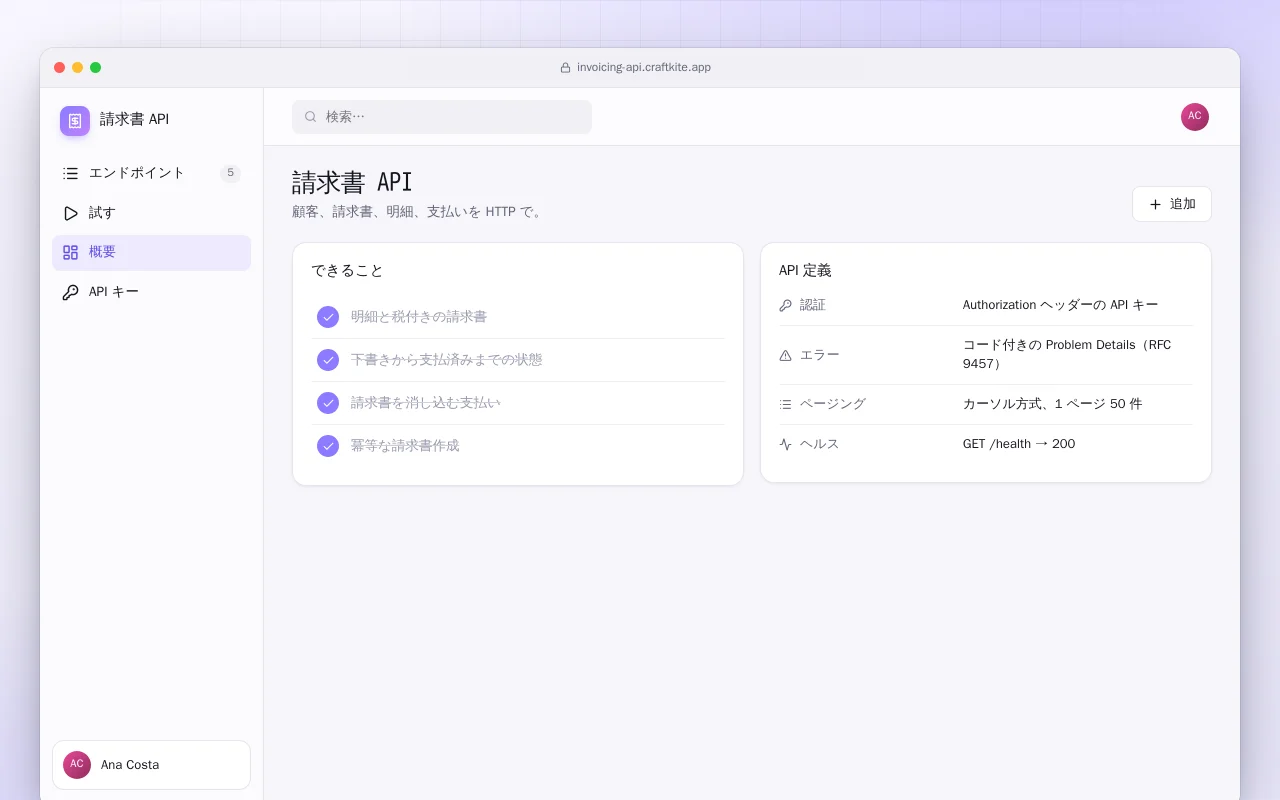Image resolution: width=1280 pixels, height=800 pixels.
Task: Open the エンドポイント menu item
Action: tap(151, 173)
